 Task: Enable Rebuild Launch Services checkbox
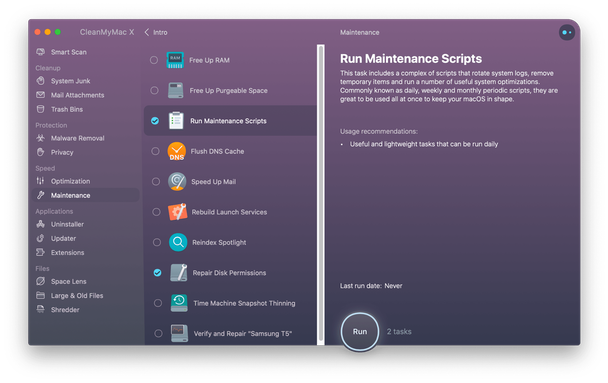pos(156,212)
